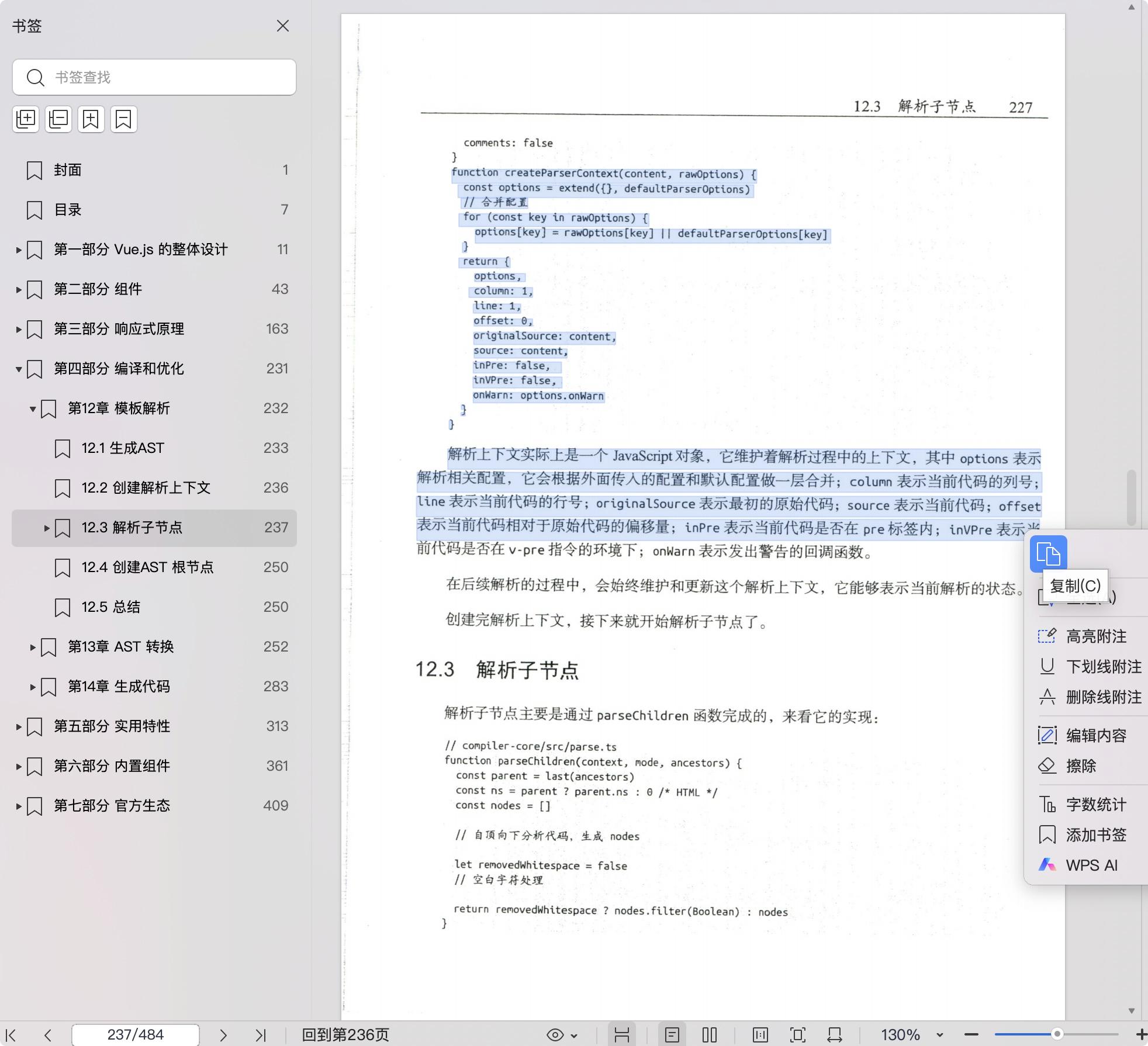The image size is (1148, 1046).
Task: Open the 130% zoom dropdown
Action: pos(940,1035)
